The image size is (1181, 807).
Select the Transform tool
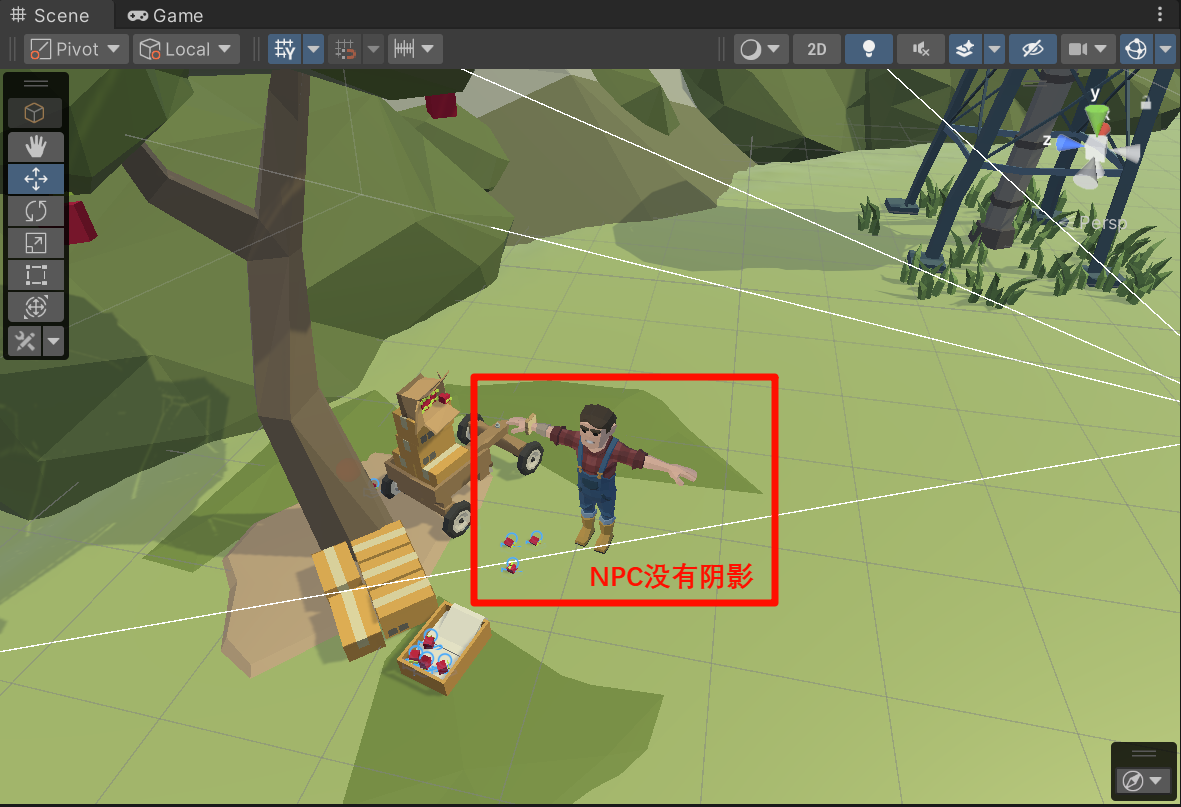tap(35, 307)
